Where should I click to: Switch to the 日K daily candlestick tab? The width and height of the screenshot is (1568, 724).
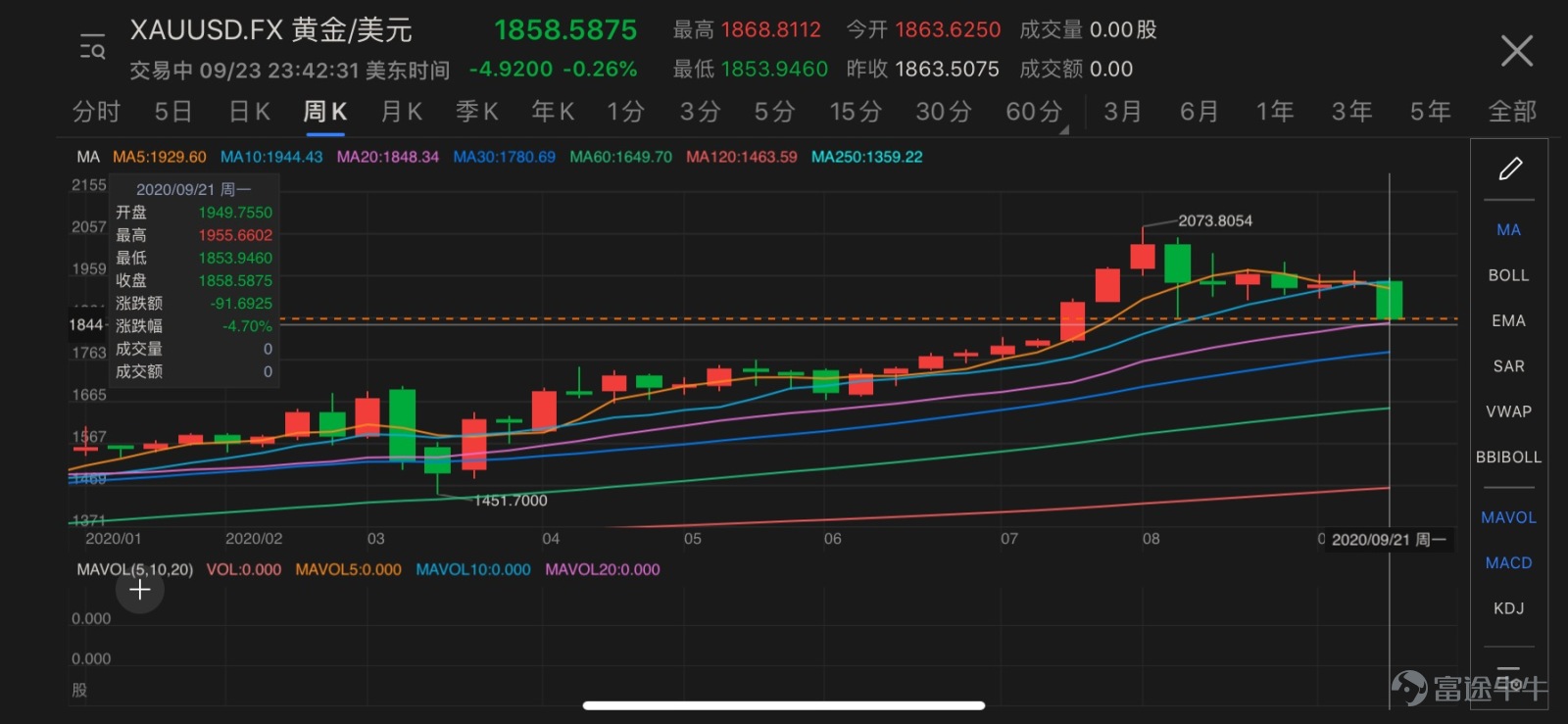[249, 112]
